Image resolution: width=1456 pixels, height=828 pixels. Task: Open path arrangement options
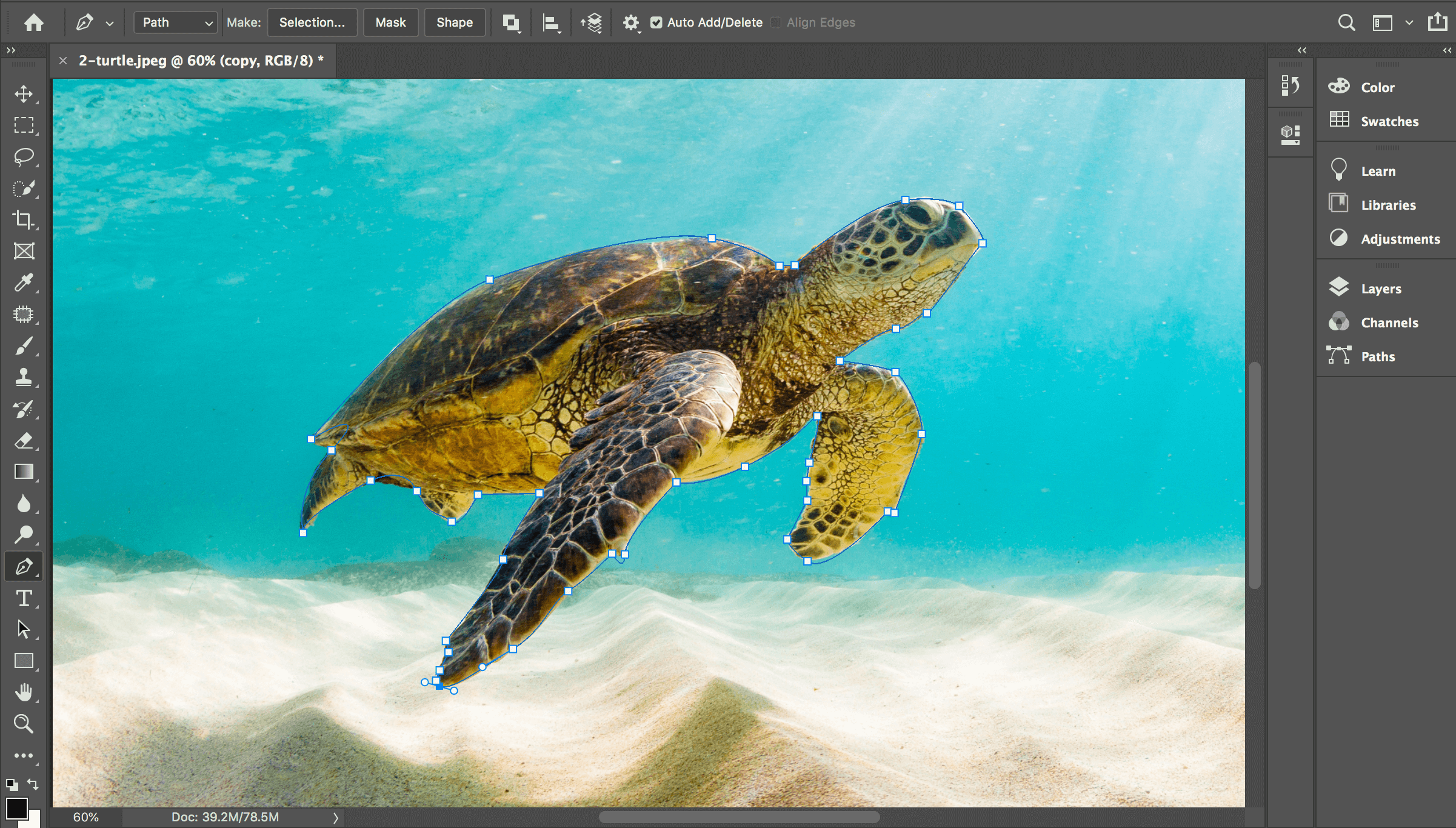click(x=592, y=23)
